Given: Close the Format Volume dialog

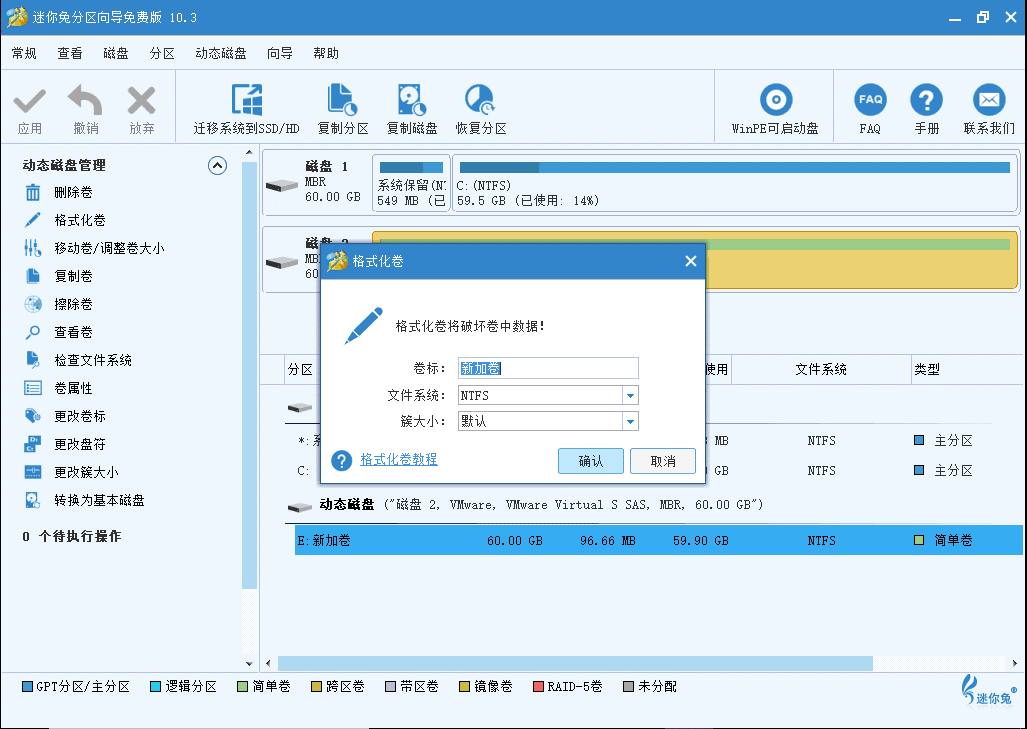Looking at the screenshot, I should 690,261.
